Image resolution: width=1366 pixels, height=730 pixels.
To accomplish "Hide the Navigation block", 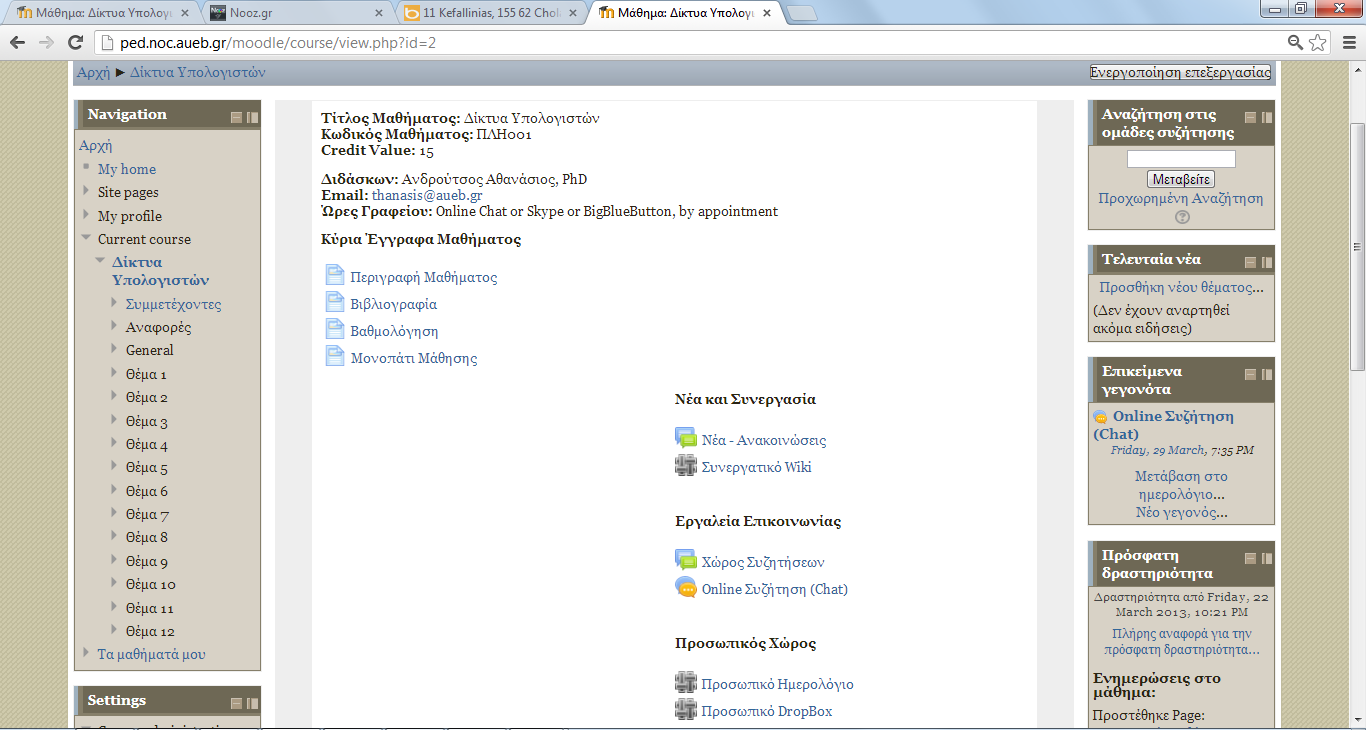I will click(237, 117).
